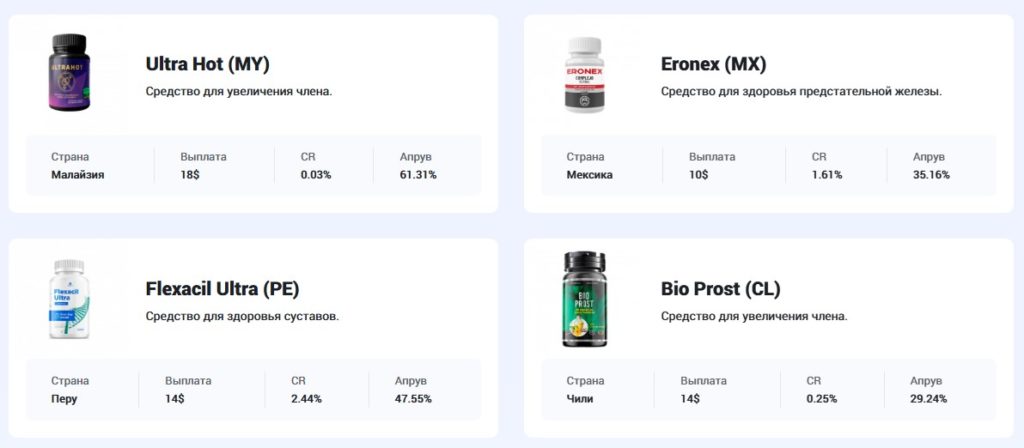Screen dimensions: 1024x448
Task: Click Eronex CR value 1.61%
Action: coord(827,175)
